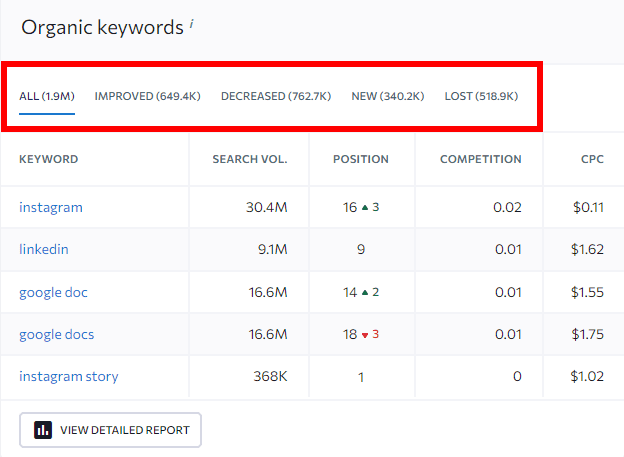Viewport: 624px width, 457px height.
Task: Open the instagram keyword link
Action: click(x=51, y=207)
